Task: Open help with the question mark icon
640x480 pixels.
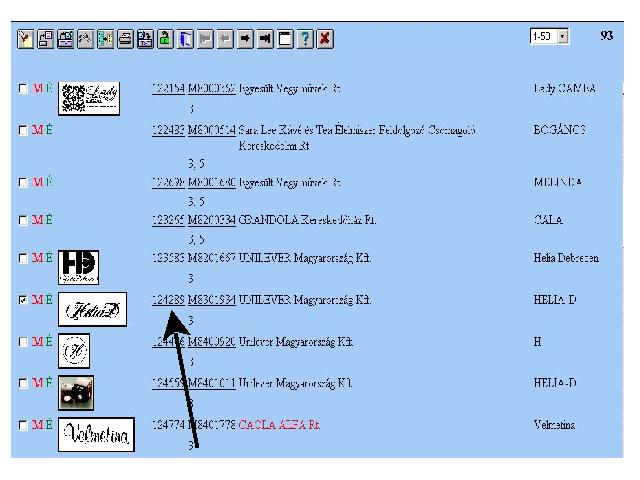Action: tap(305, 39)
